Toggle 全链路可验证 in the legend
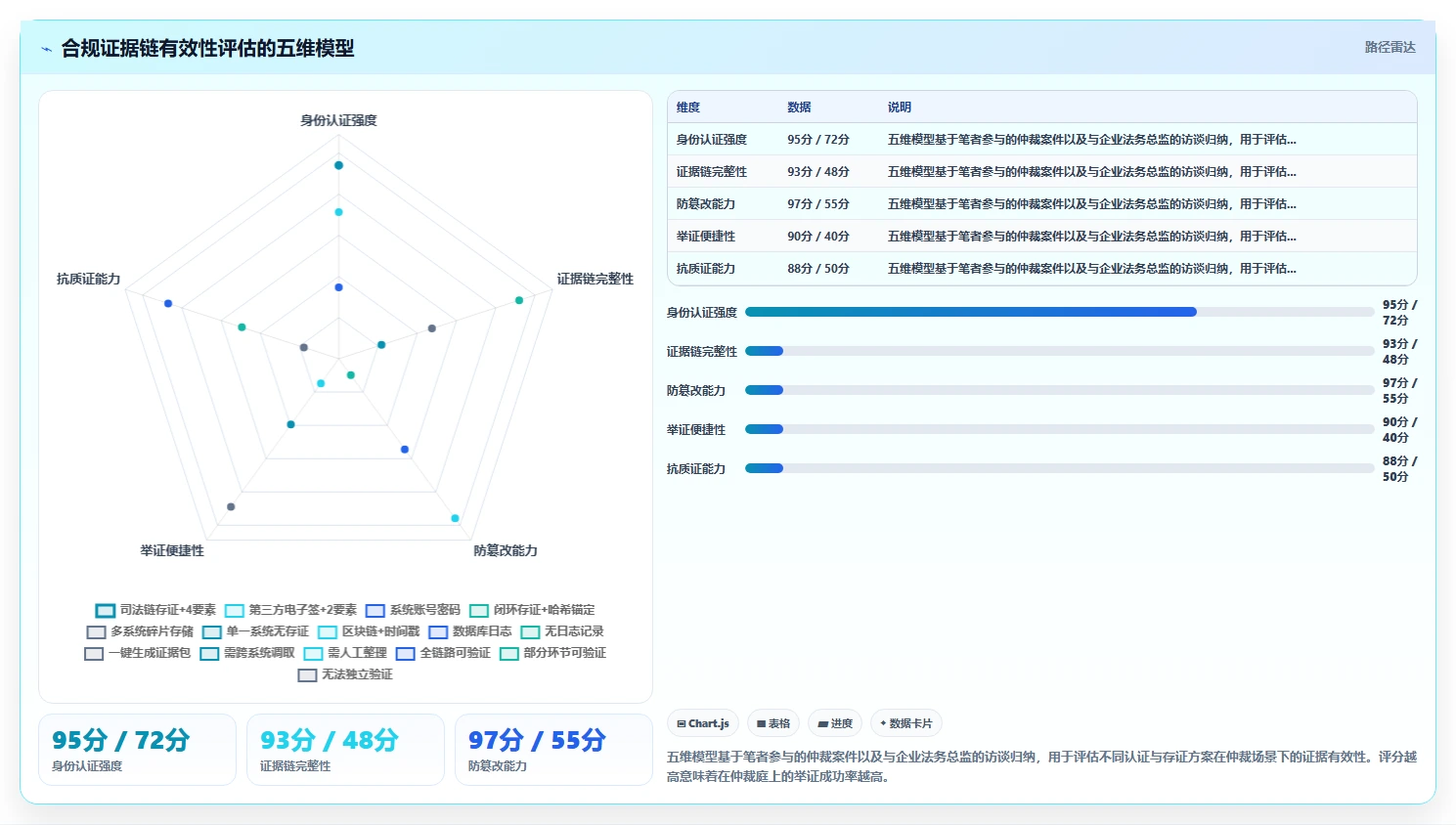 click(x=443, y=653)
